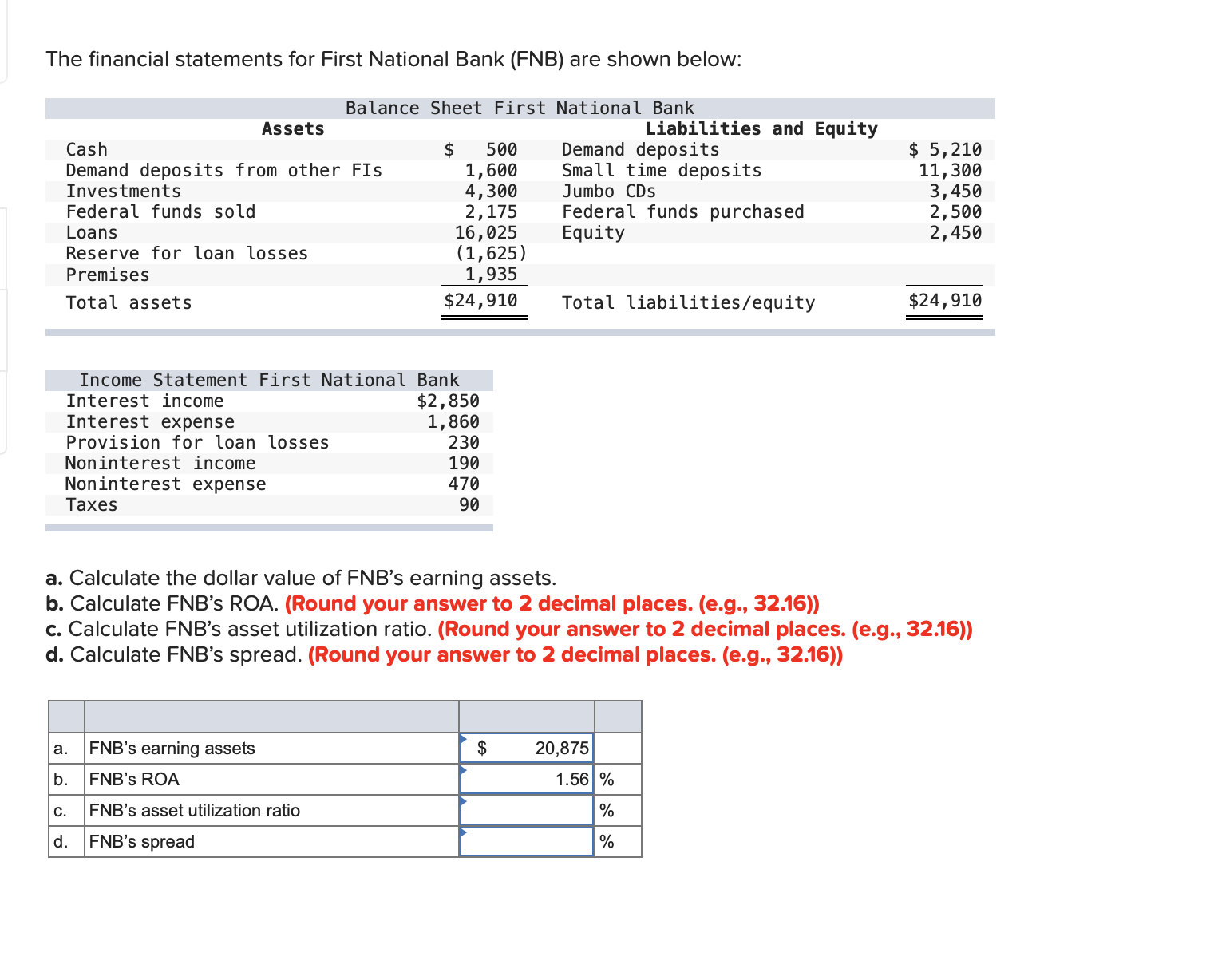Viewport: 1210px width, 980px height.
Task: Click the % symbol beside asset utilization input
Action: [x=608, y=810]
